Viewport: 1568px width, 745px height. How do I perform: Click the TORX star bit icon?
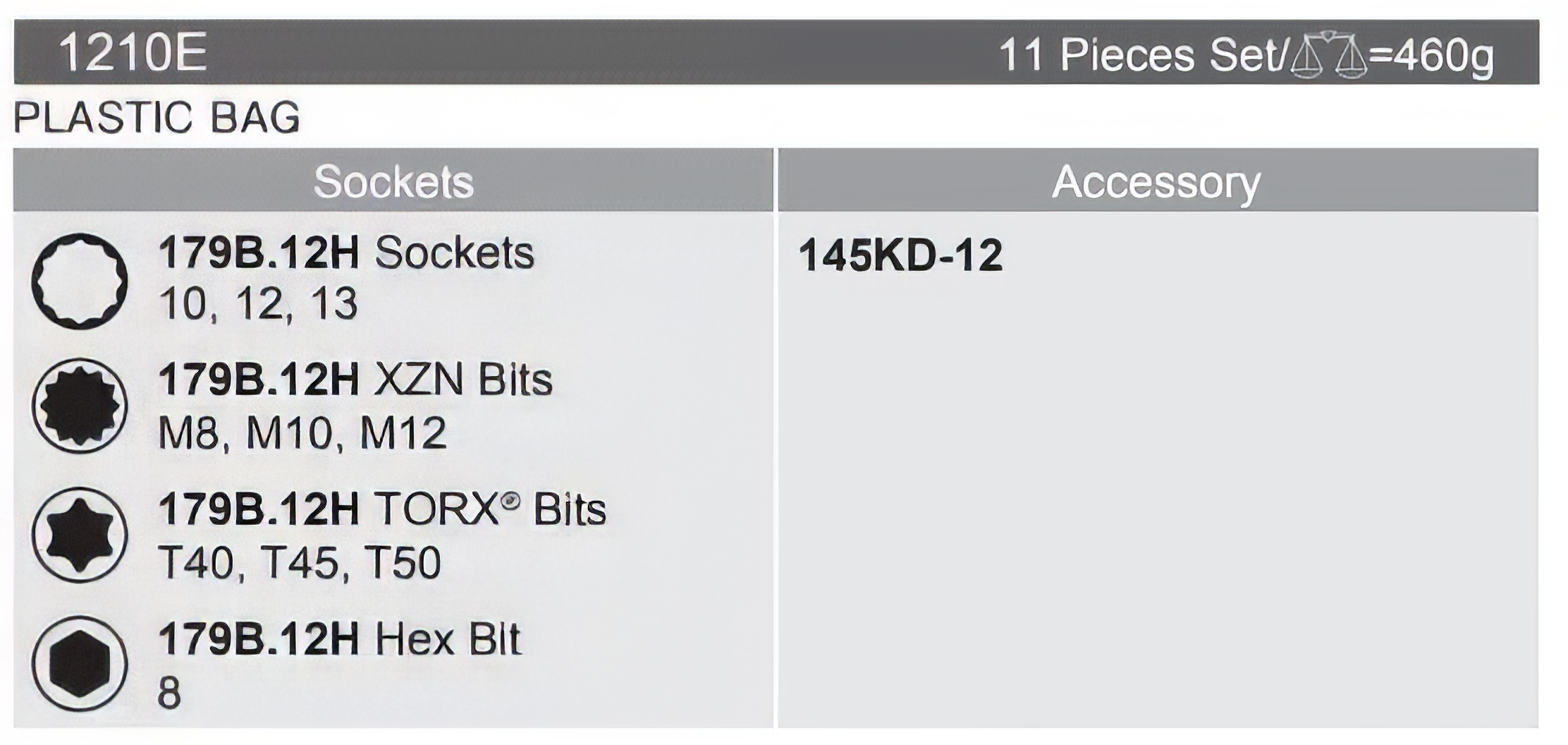pyautogui.click(x=80, y=534)
